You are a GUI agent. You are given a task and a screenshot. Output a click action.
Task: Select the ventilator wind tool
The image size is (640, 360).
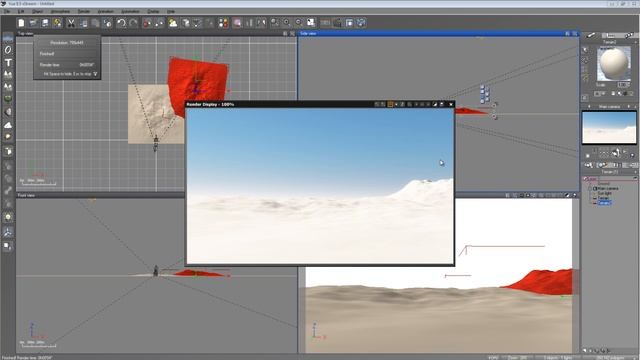point(8,232)
